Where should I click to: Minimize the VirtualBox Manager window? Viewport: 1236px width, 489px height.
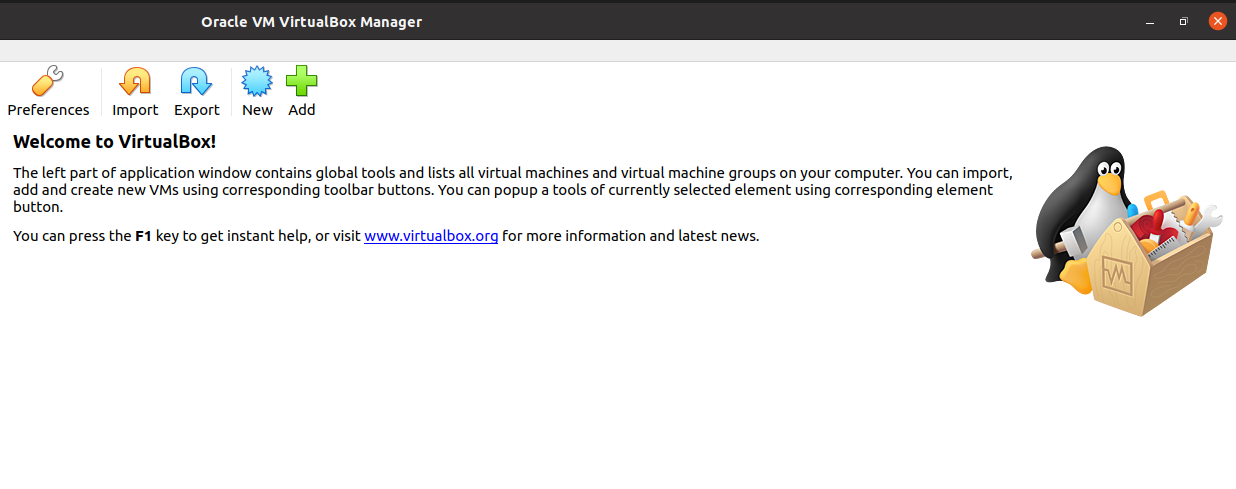click(1151, 21)
